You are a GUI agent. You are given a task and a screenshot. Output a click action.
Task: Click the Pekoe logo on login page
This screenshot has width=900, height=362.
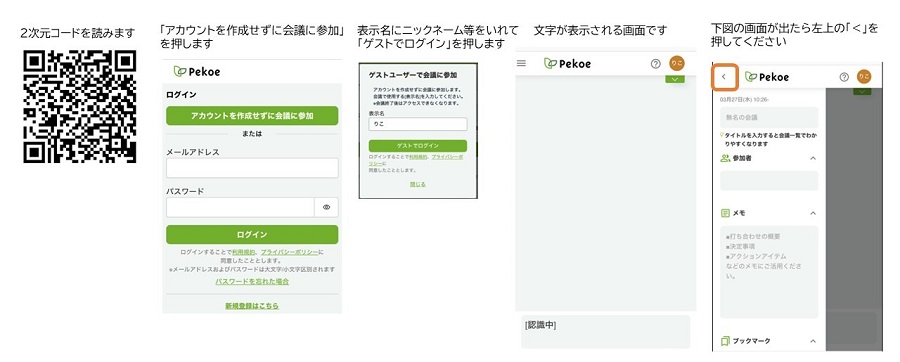197,72
